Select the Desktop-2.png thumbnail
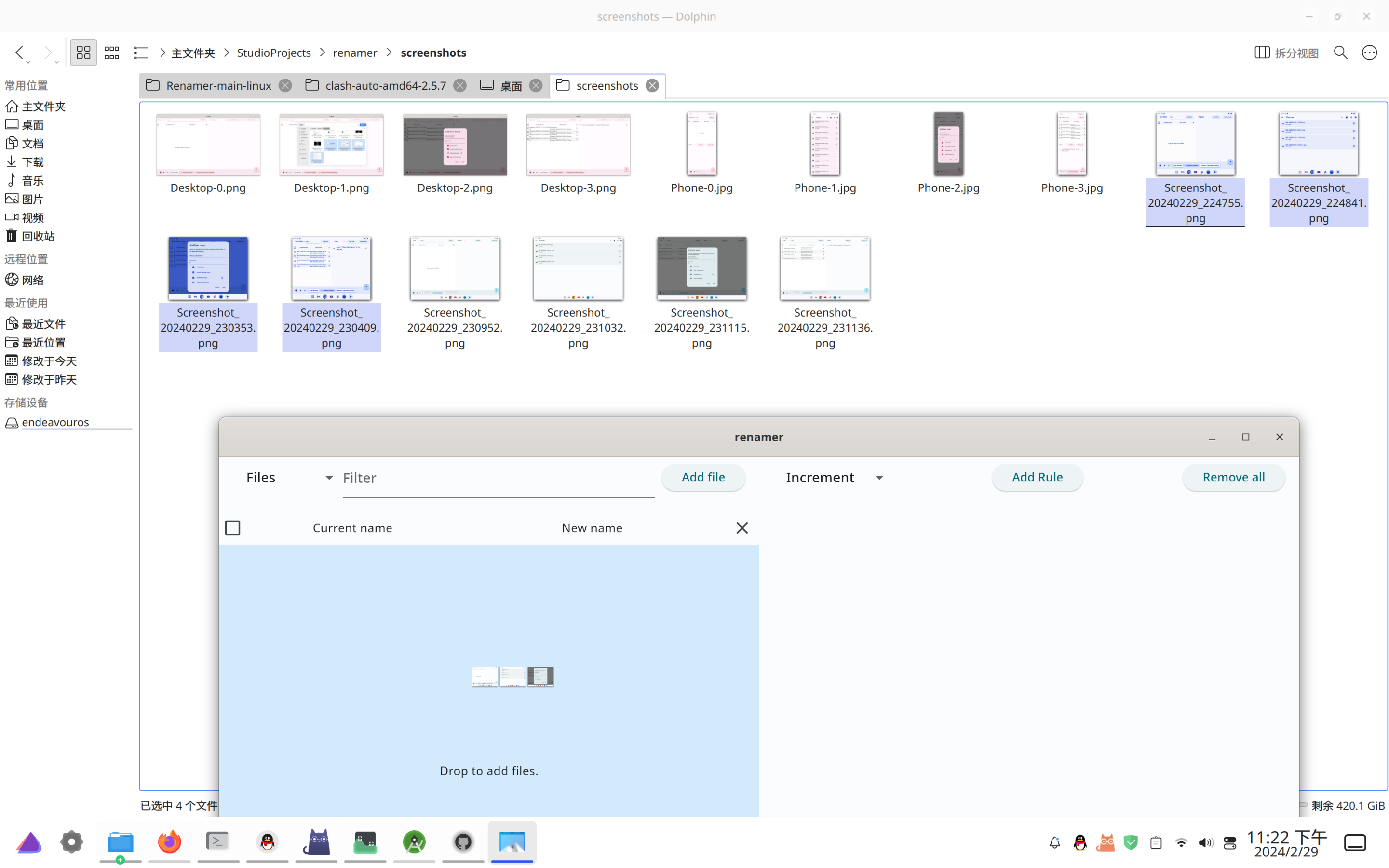Screen dimensions: 1389x868 (454, 145)
